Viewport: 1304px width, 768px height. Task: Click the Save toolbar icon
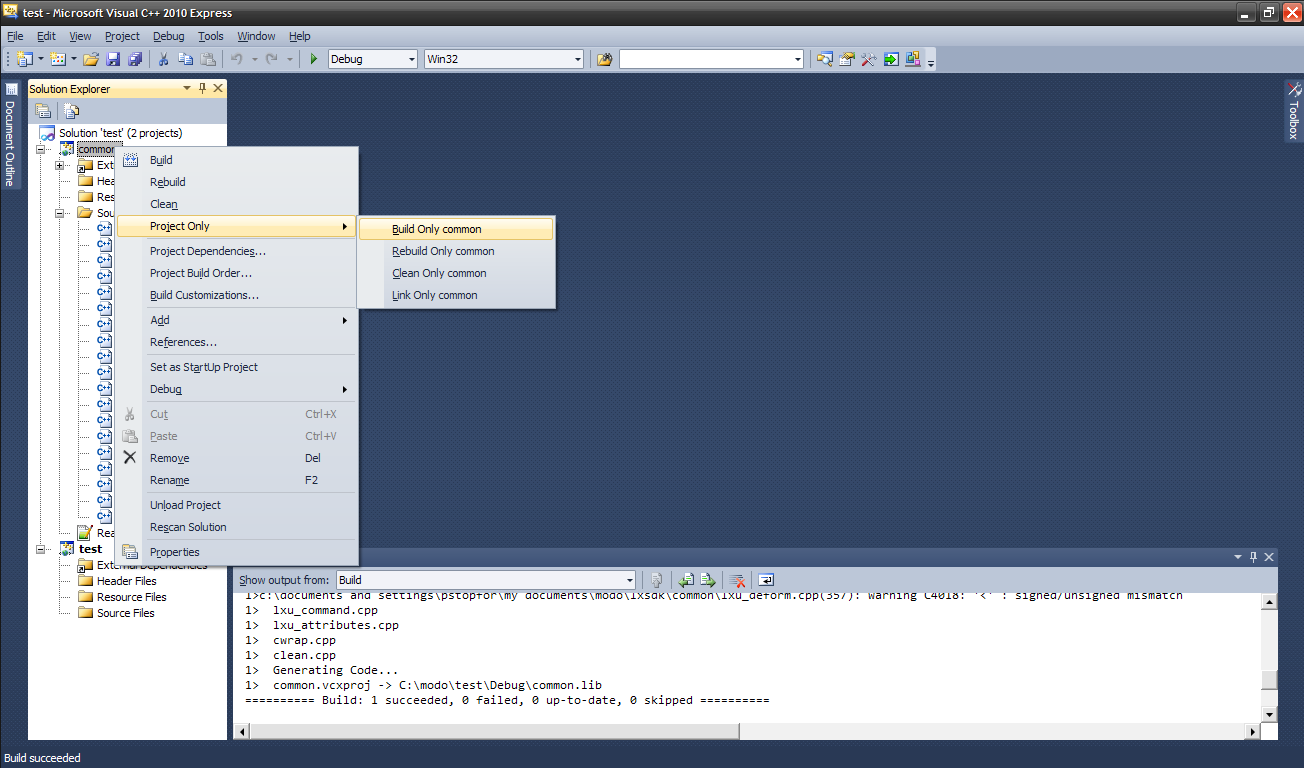tap(113, 59)
